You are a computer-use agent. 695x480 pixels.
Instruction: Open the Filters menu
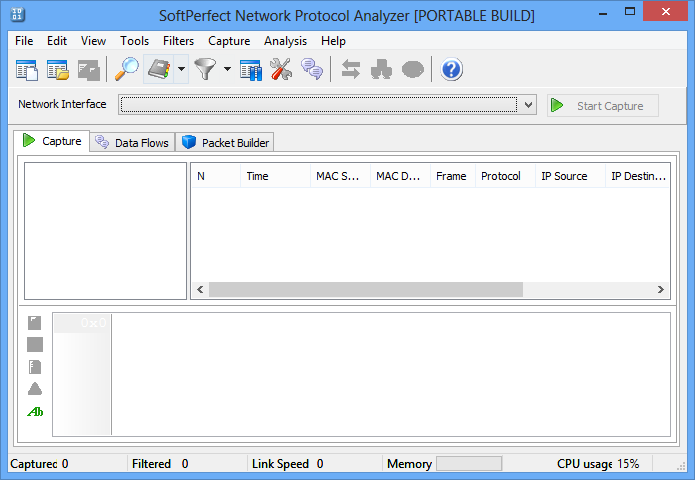click(x=178, y=41)
